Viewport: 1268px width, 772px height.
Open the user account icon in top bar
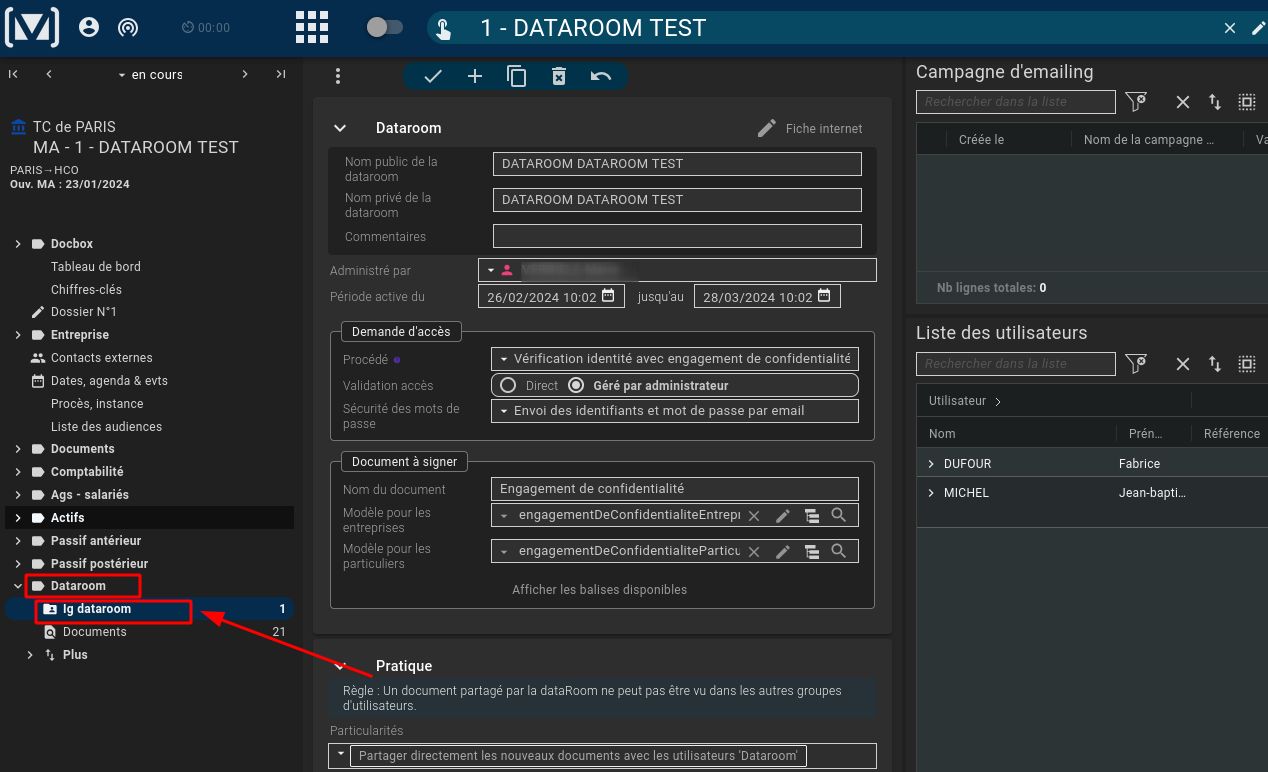click(89, 27)
